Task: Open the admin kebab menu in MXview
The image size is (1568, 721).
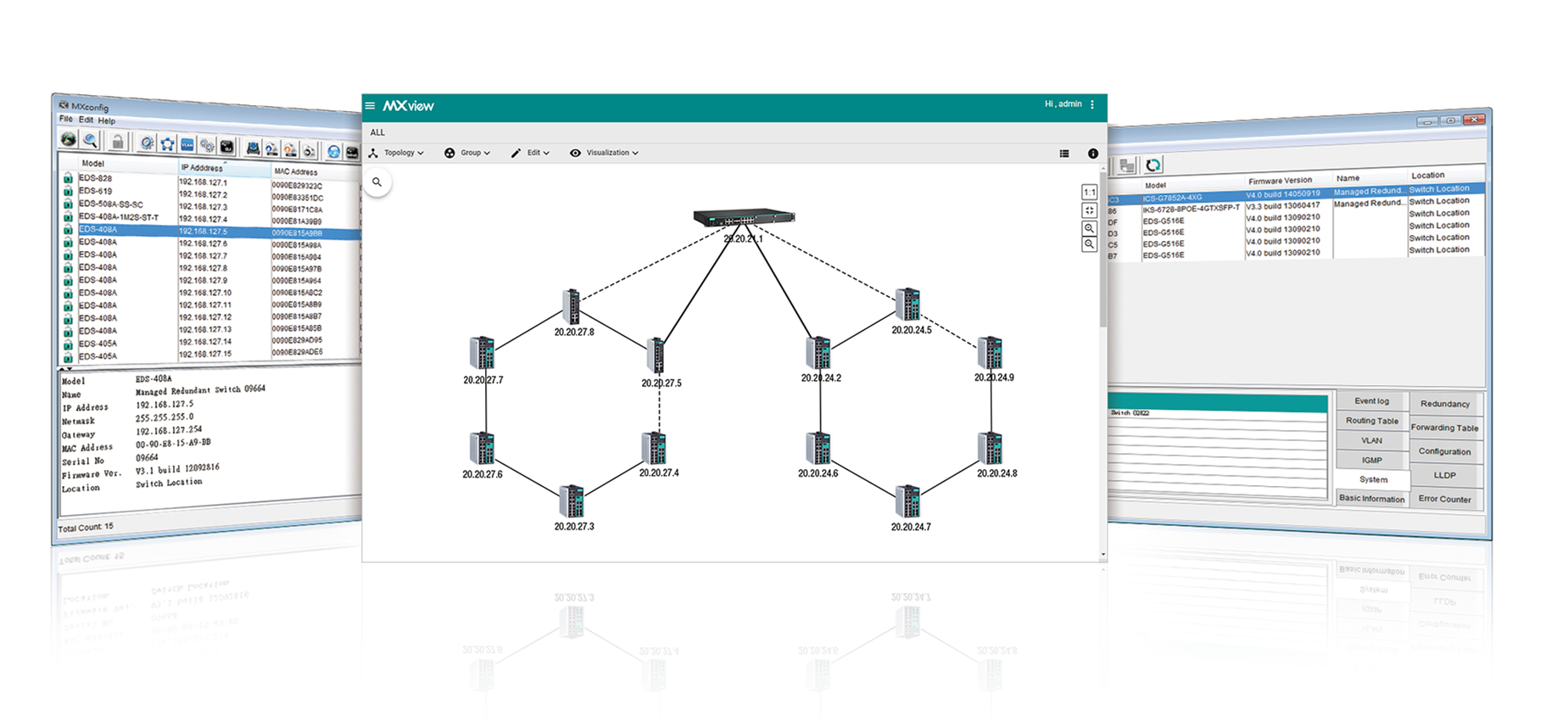Action: pos(1092,104)
